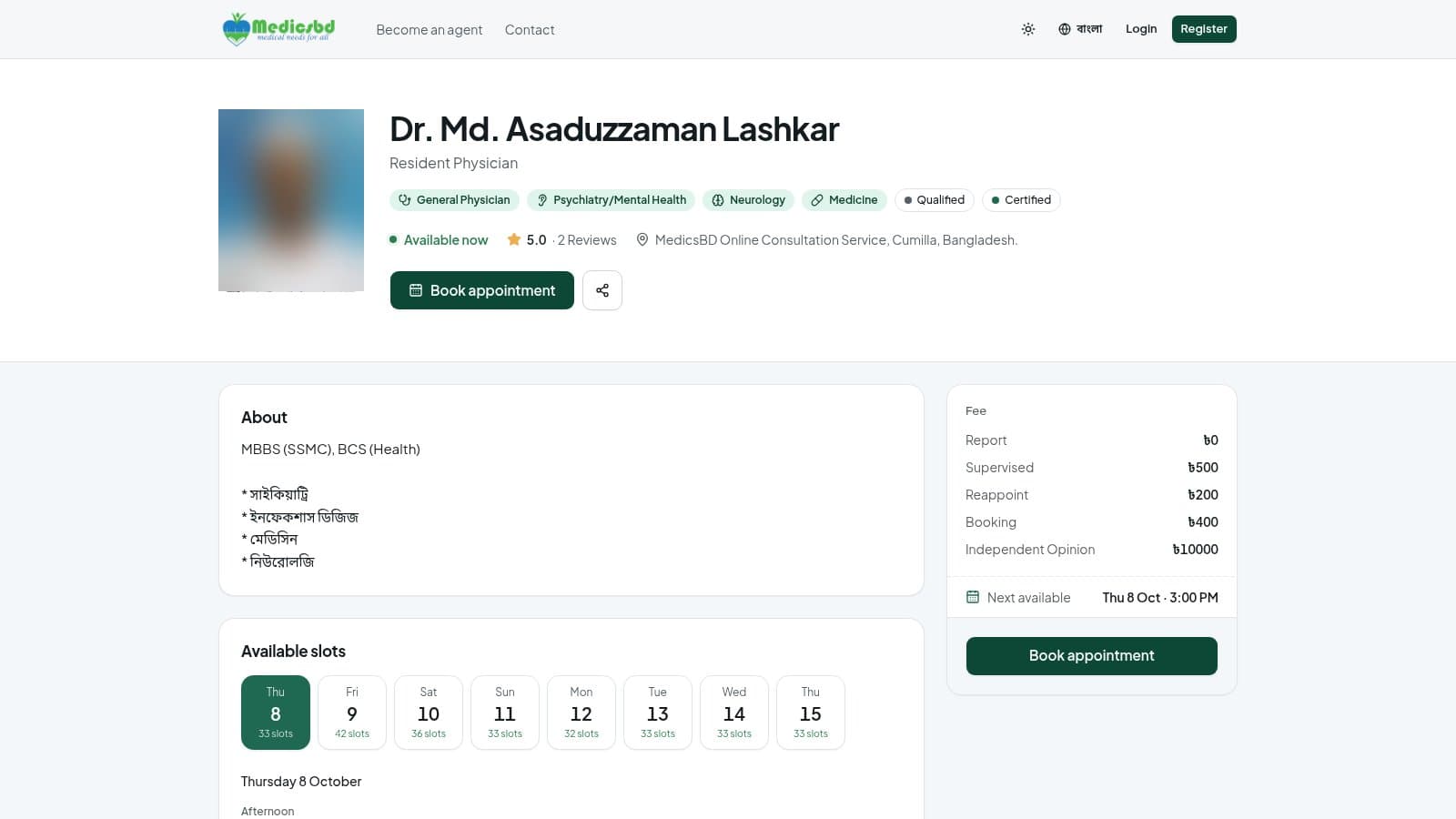Select the Mon 12 date slot
Image resolution: width=1456 pixels, height=819 pixels.
(581, 713)
